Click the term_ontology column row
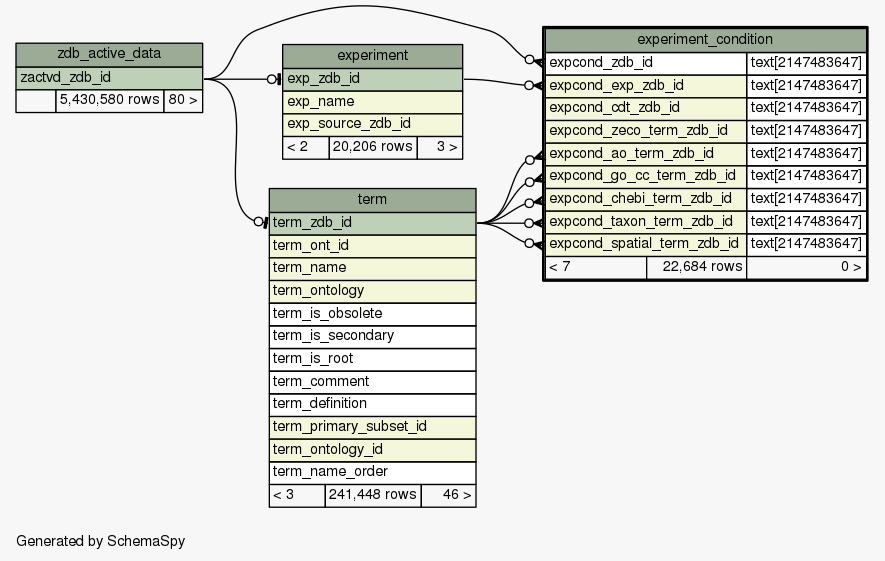The width and height of the screenshot is (885, 561). 372,290
